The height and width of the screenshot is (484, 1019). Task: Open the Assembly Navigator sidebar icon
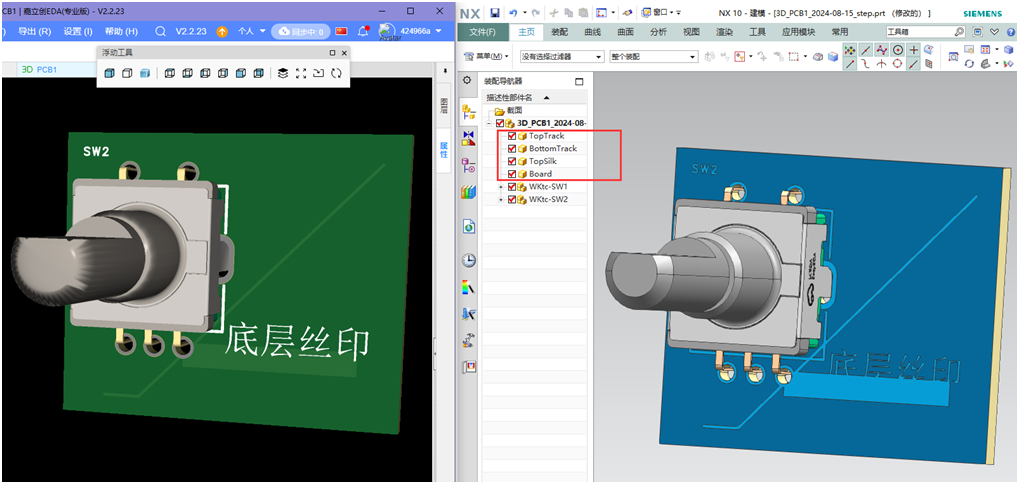point(469,112)
